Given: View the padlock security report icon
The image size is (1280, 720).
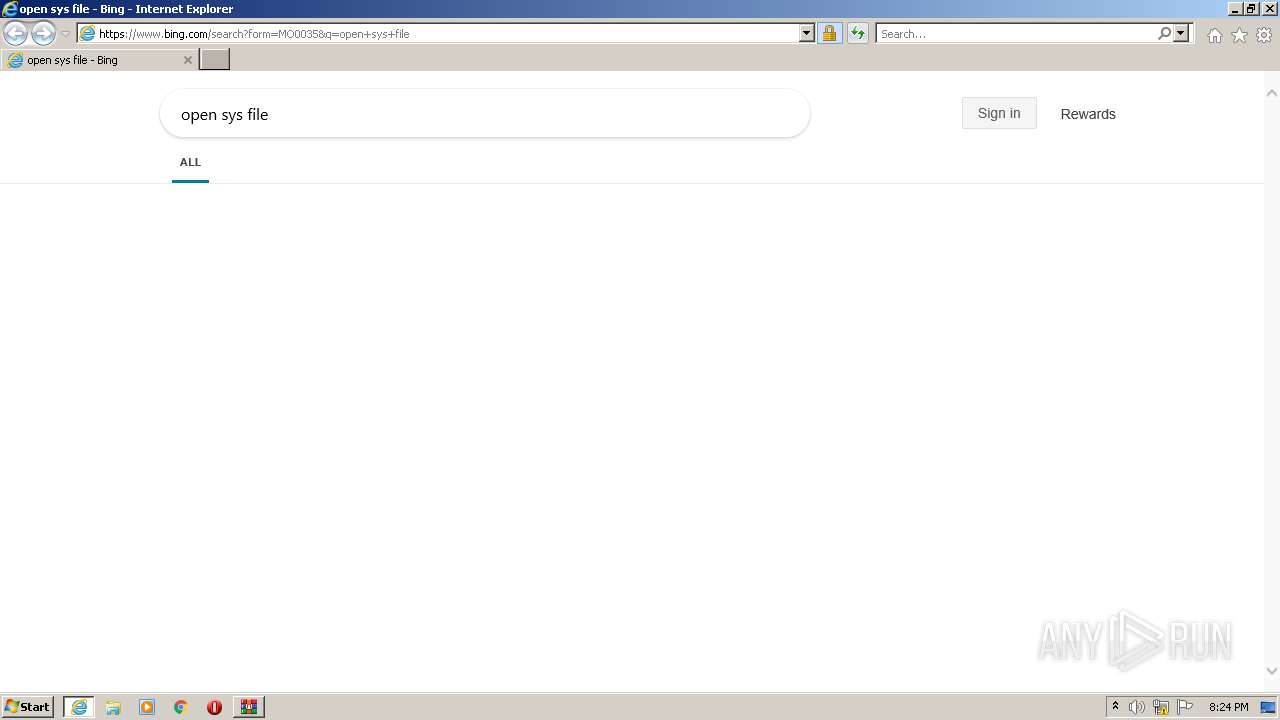Looking at the screenshot, I should [829, 33].
